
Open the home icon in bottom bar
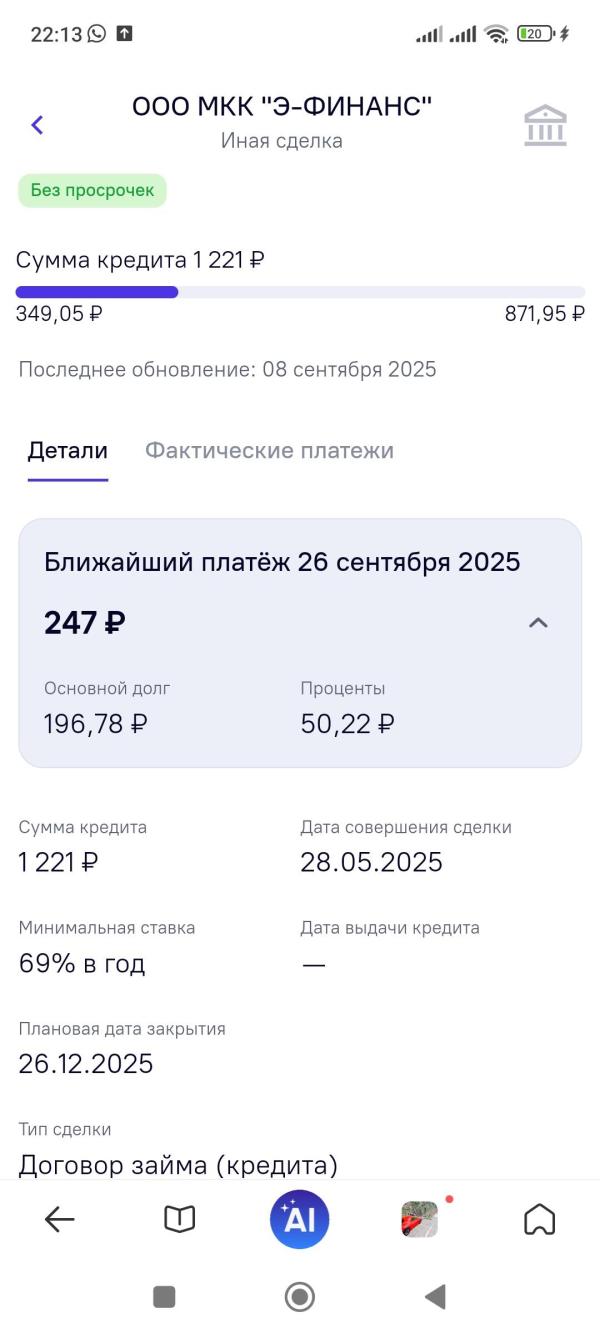(540, 1219)
